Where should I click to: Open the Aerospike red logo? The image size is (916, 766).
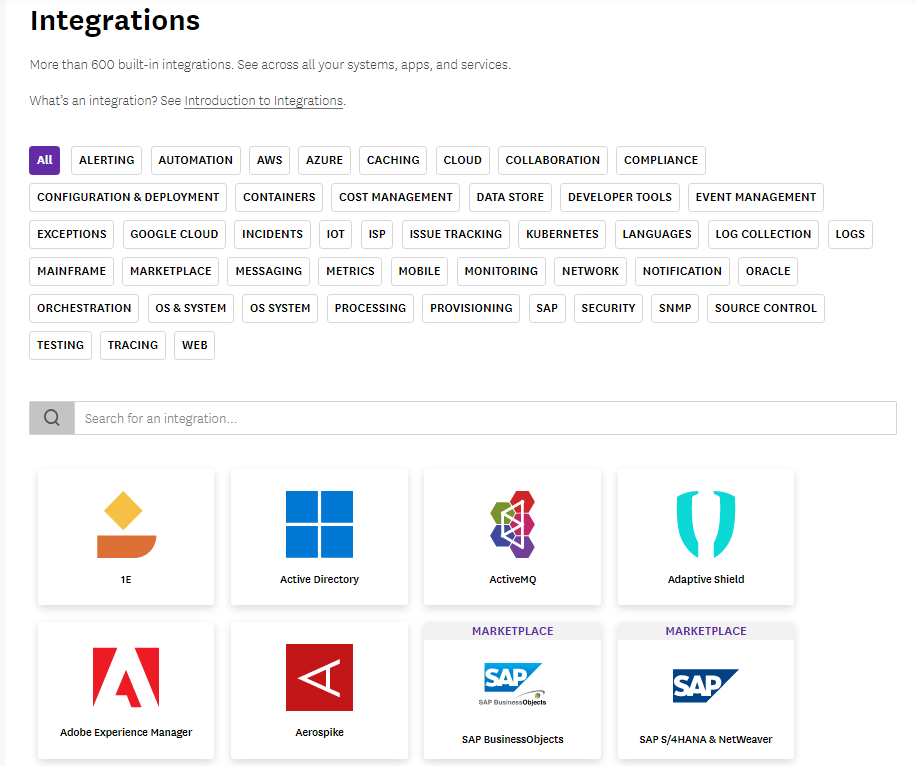tap(319, 677)
